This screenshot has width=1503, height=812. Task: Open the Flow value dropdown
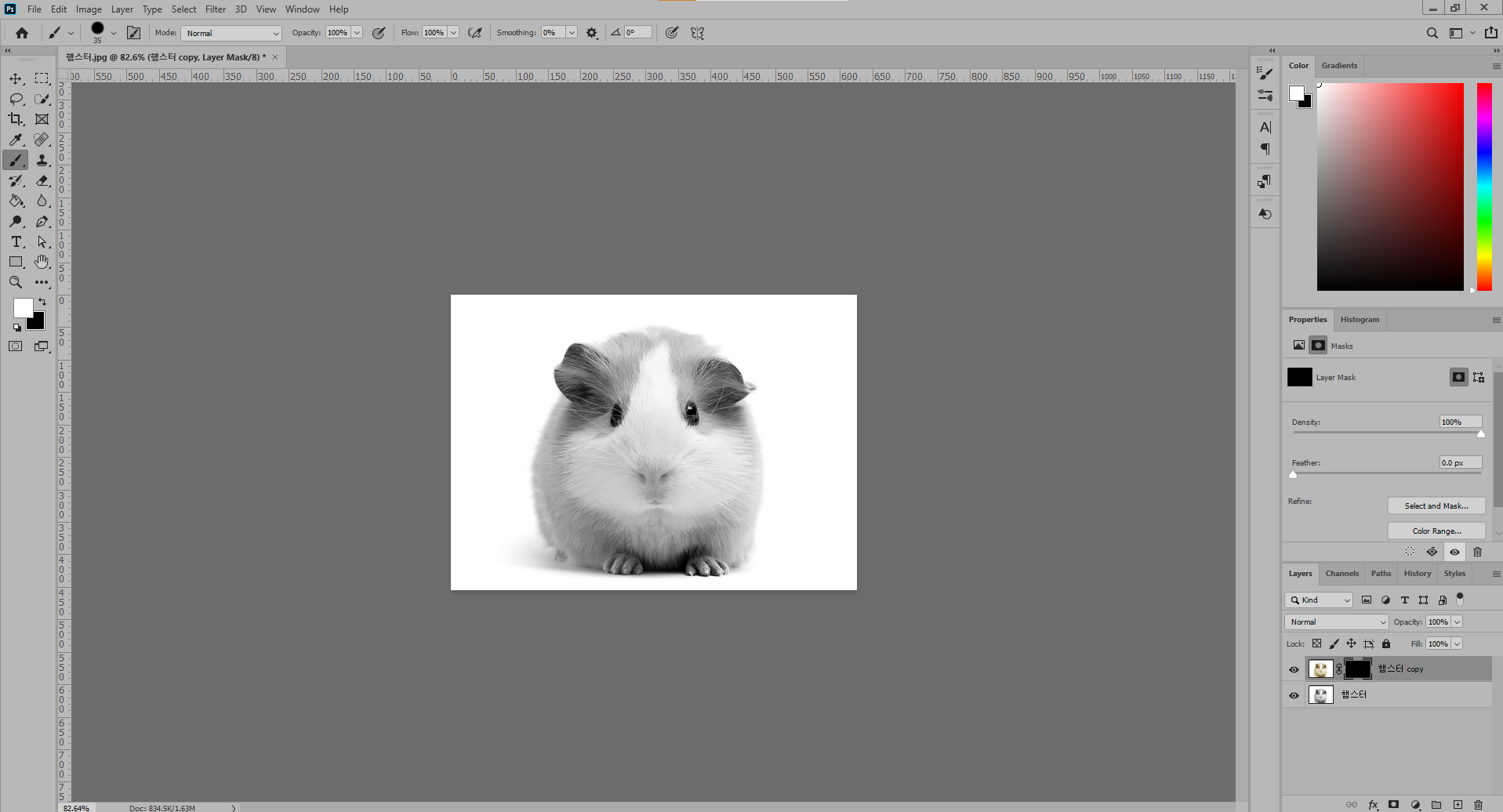[x=453, y=33]
